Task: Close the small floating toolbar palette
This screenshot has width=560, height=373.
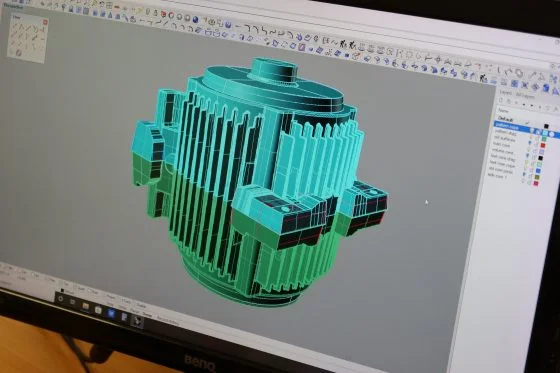Action: (x=45, y=23)
